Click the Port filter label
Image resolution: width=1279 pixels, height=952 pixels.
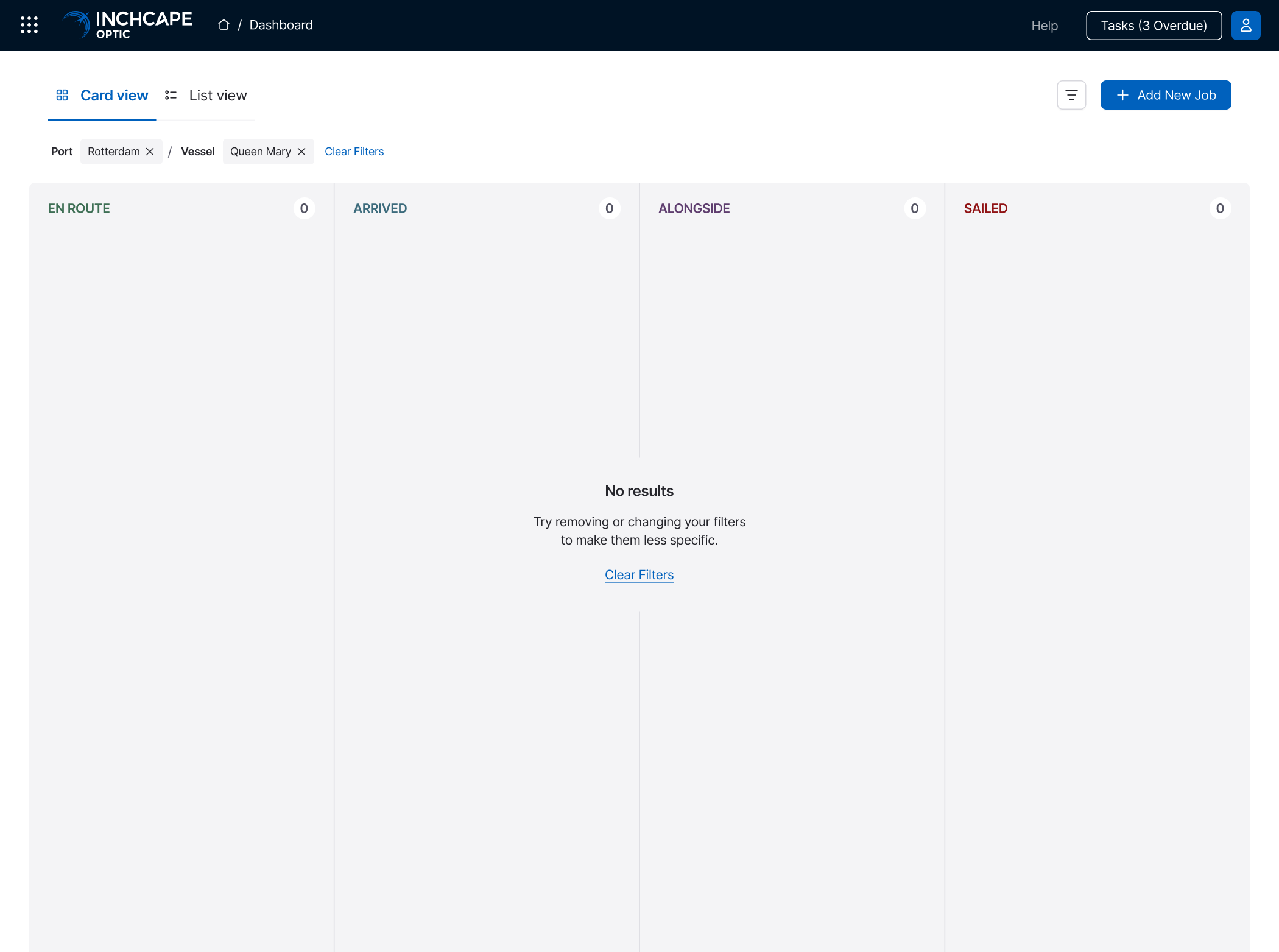pyautogui.click(x=62, y=152)
